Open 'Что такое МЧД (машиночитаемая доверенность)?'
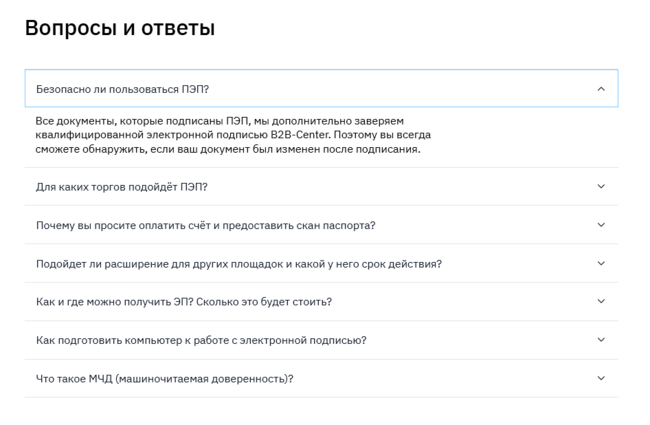Screen dimensions: 650x425 point(164,379)
